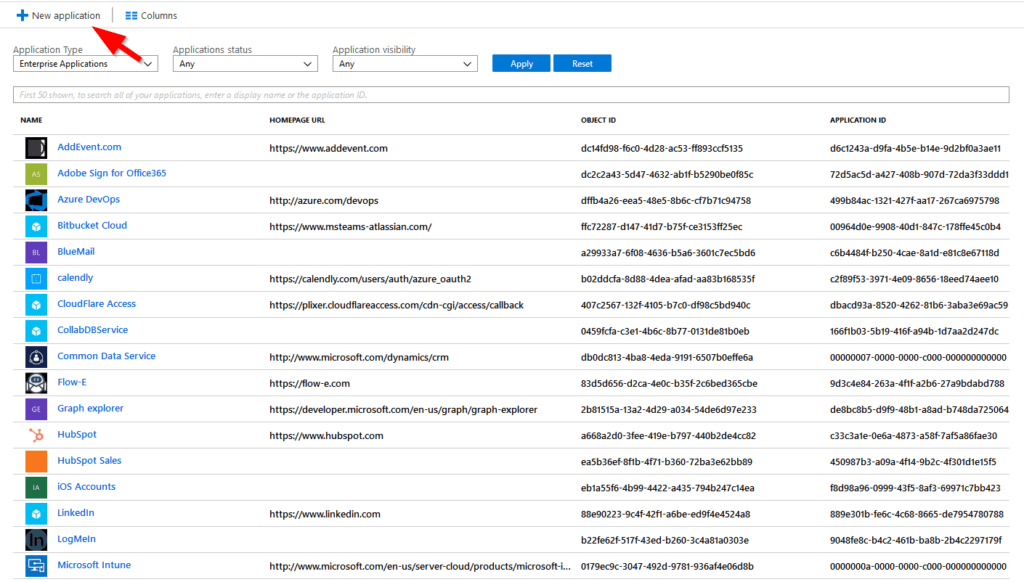Screen dimensions: 1024x582
Task: Focus the application search field
Action: tap(511, 95)
